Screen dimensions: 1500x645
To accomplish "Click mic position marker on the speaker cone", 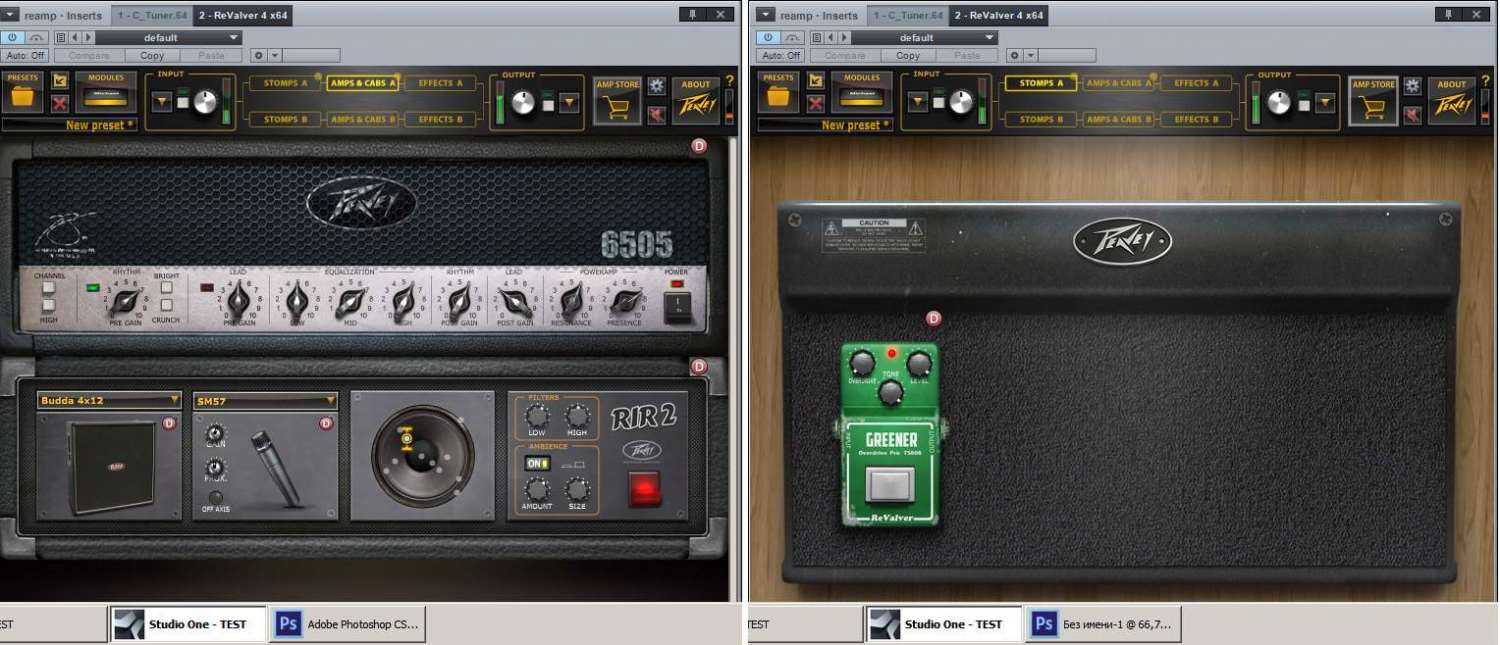I will (x=406, y=437).
